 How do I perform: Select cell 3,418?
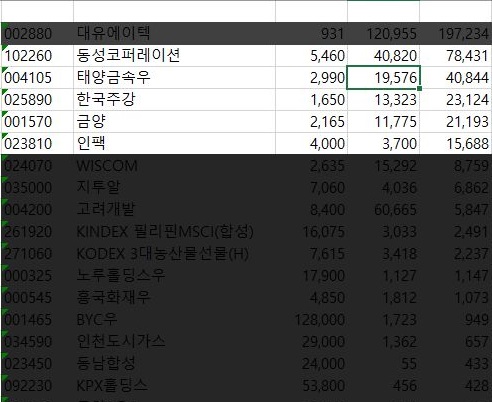tap(383, 254)
